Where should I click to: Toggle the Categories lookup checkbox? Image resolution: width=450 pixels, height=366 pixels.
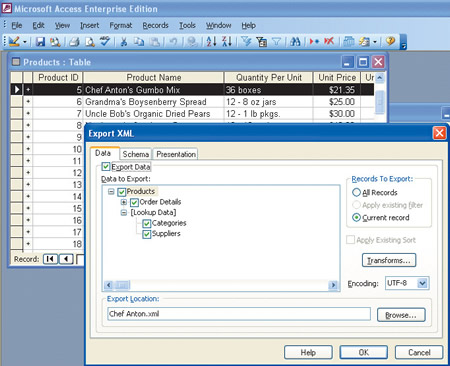pos(147,223)
